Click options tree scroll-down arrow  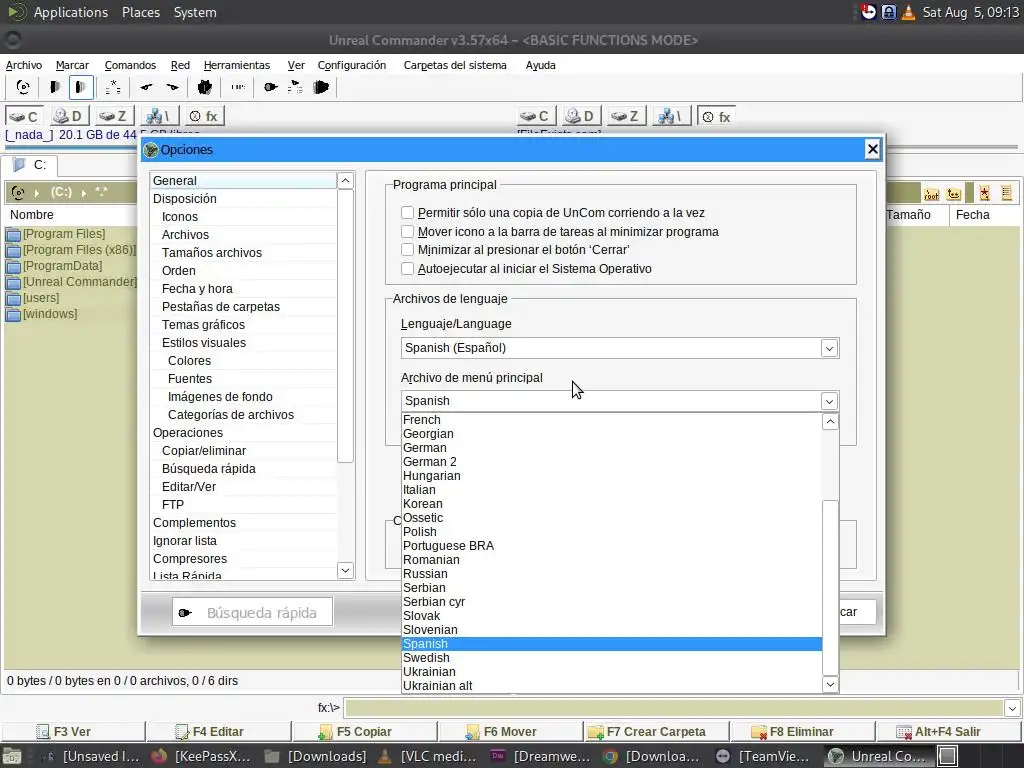click(x=345, y=570)
